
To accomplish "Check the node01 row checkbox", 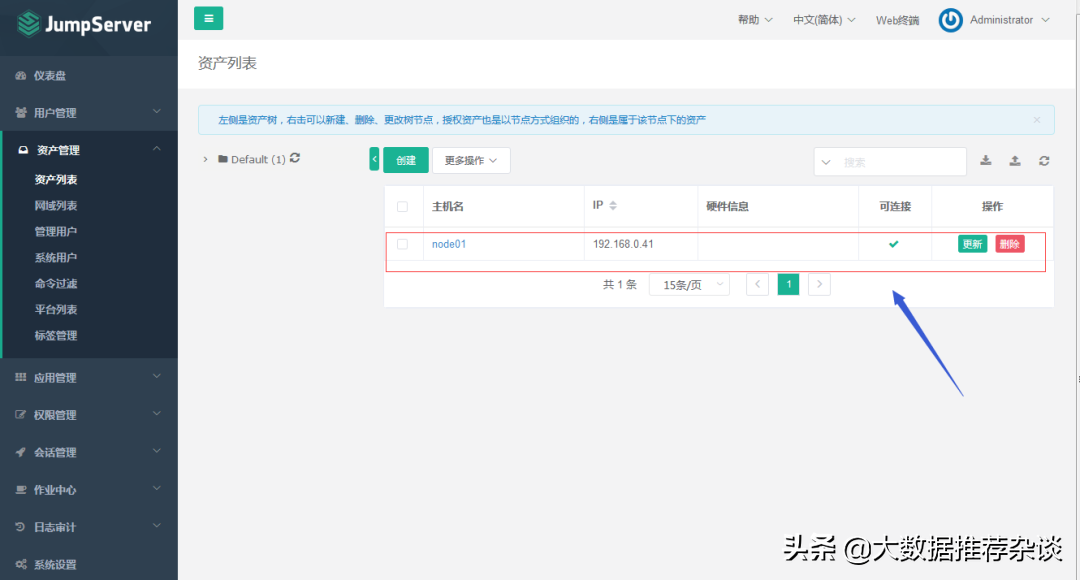I will click(403, 244).
